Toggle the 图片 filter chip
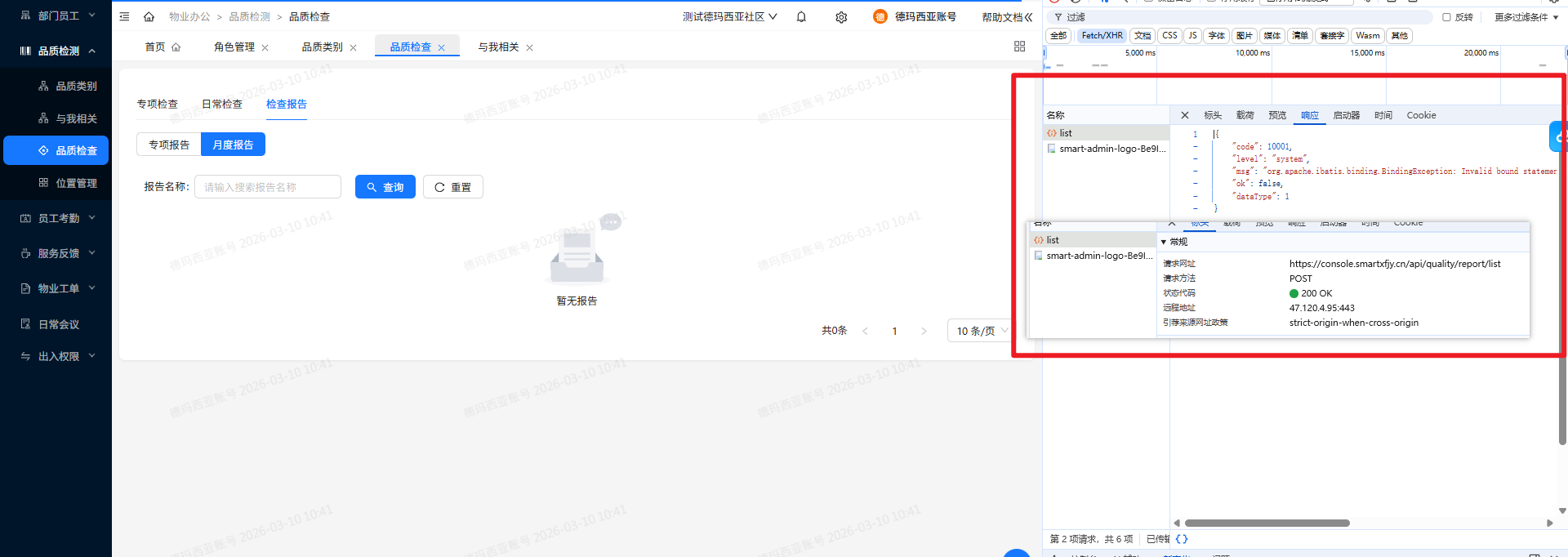The width and height of the screenshot is (1568, 557). click(x=1245, y=36)
